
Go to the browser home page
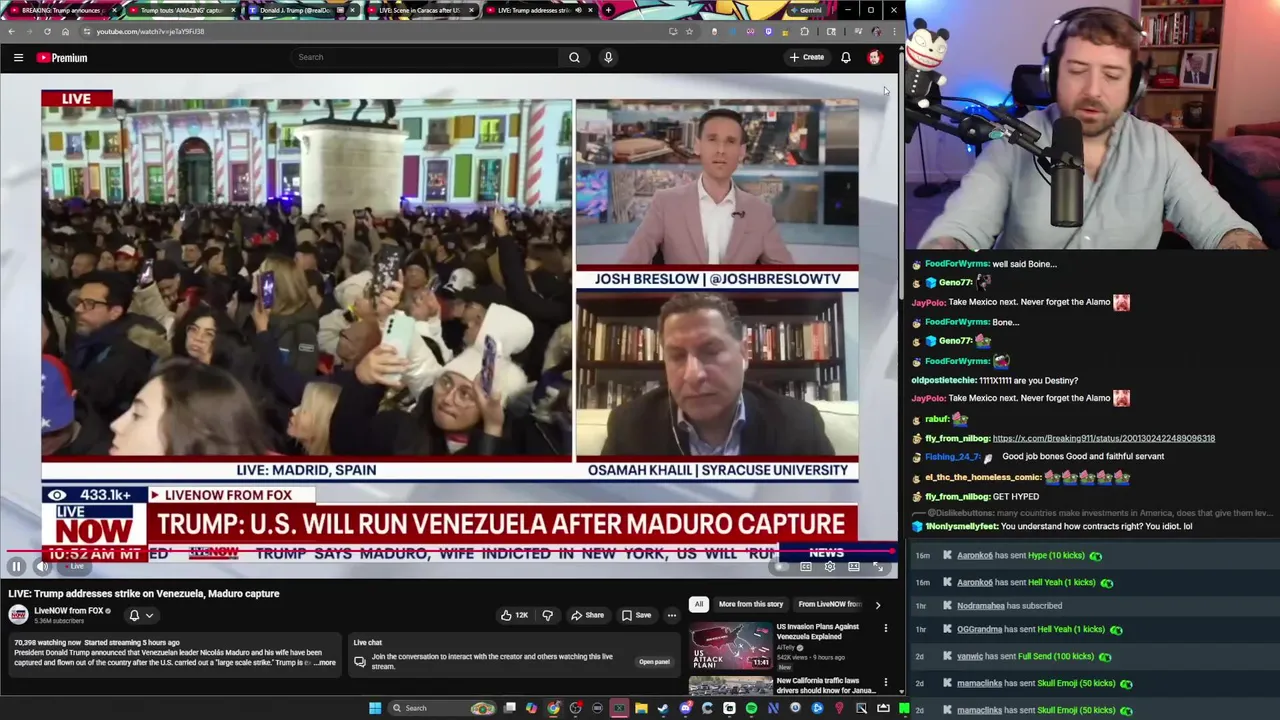click(65, 31)
